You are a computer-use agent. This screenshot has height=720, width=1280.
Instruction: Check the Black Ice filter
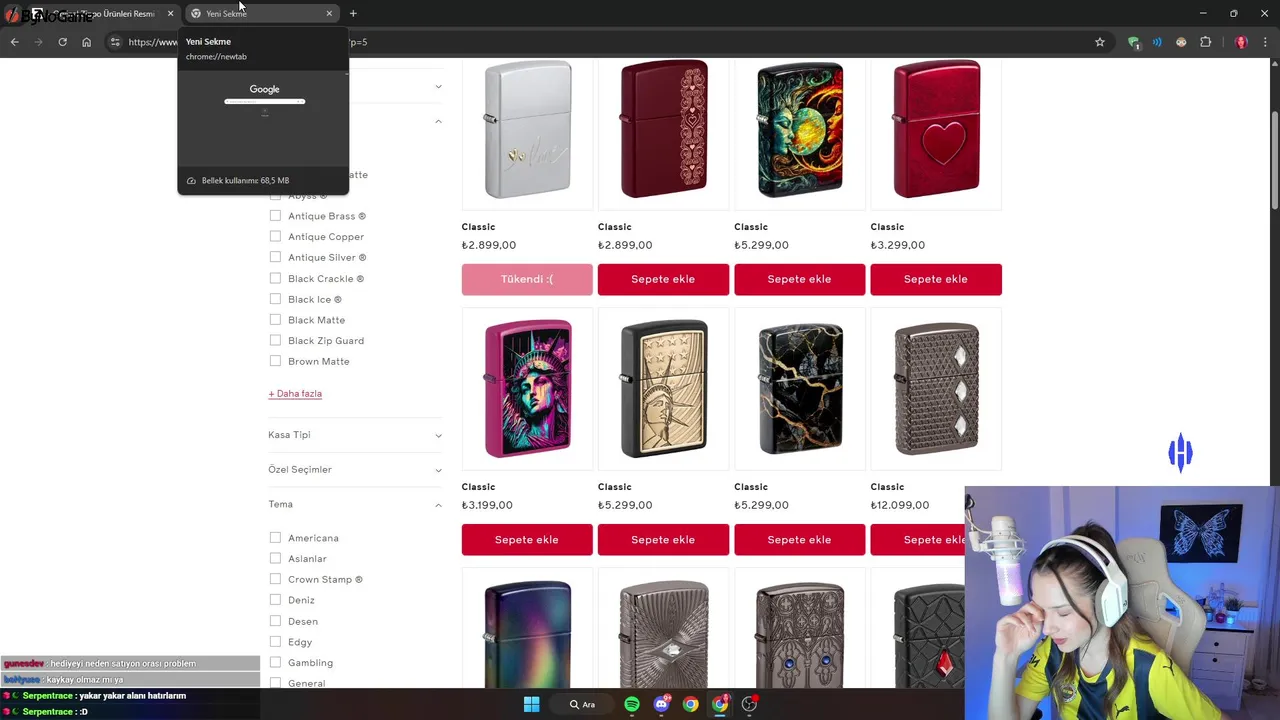[275, 299]
